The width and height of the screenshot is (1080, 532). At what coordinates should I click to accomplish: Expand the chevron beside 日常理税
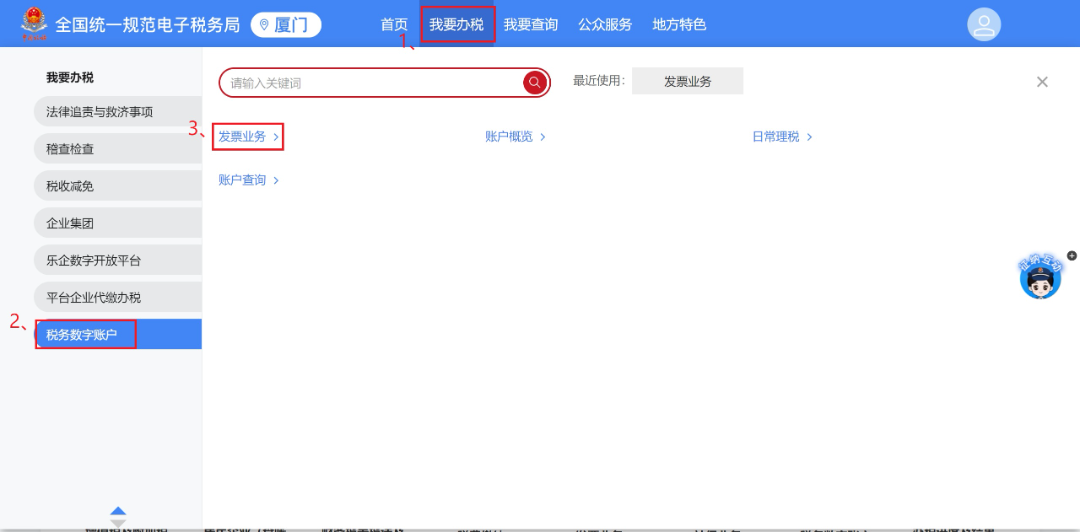coord(809,137)
